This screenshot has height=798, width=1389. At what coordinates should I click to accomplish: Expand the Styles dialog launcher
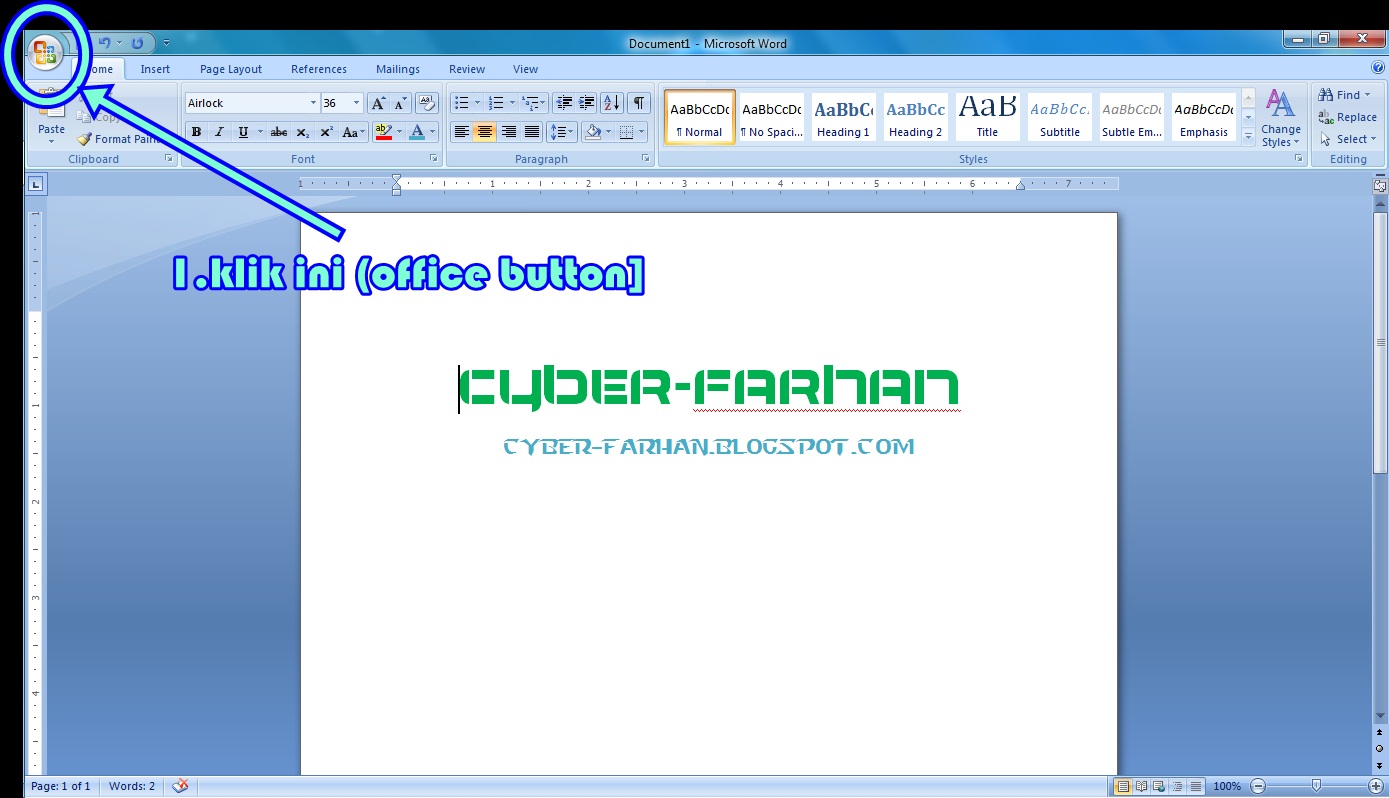tap(1298, 159)
